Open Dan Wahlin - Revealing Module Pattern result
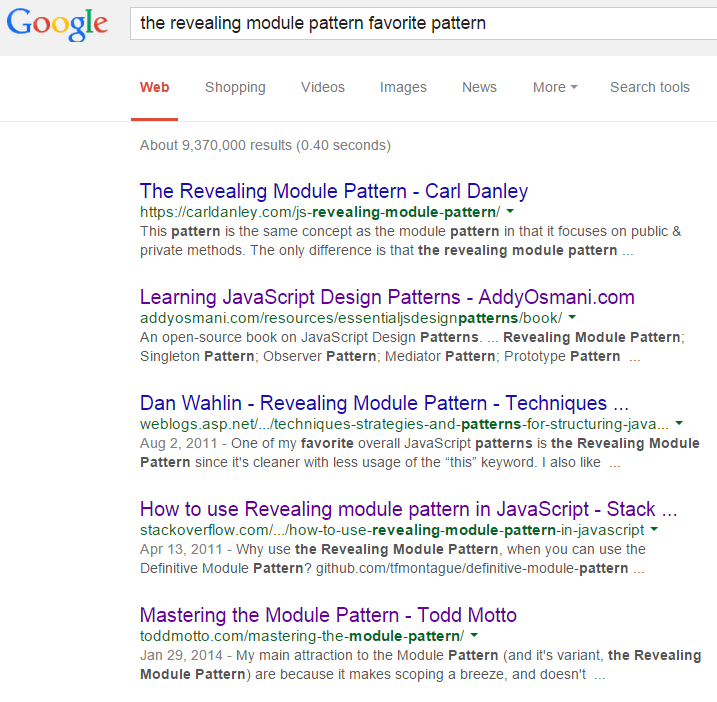 click(384, 403)
